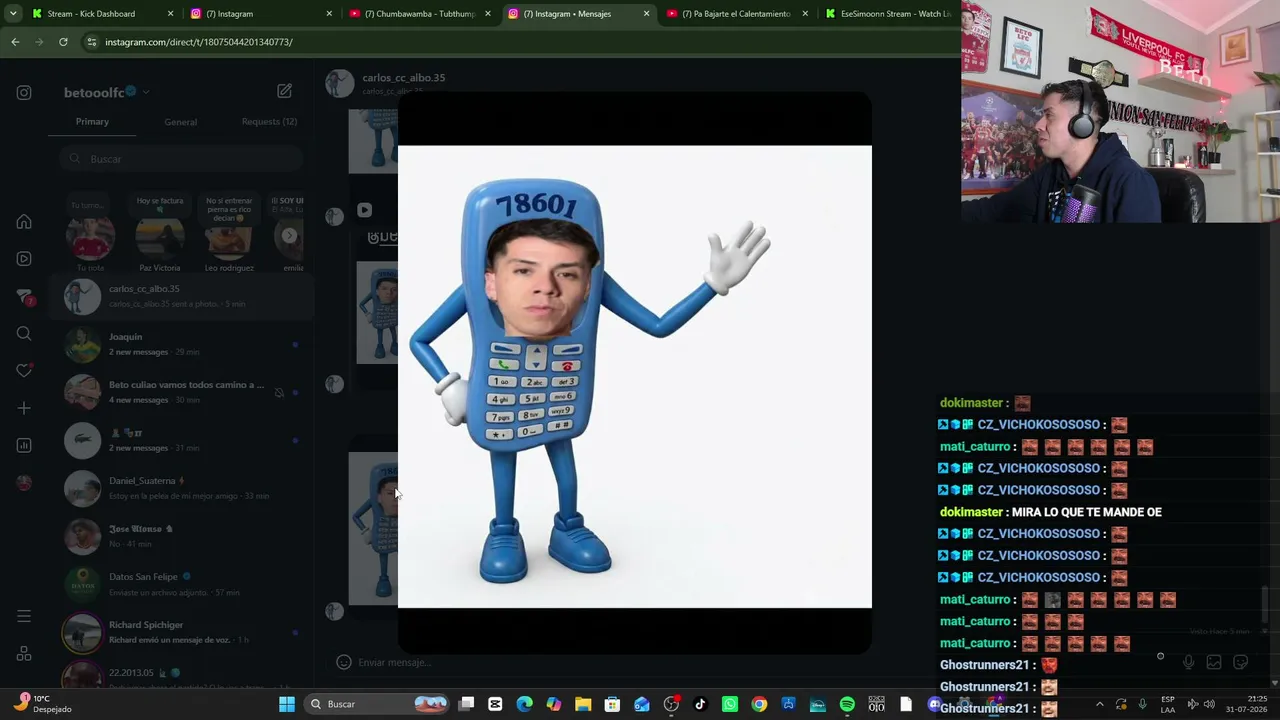Open the Requests (12) tab
Viewport: 1280px width, 720px height.
[x=269, y=122]
